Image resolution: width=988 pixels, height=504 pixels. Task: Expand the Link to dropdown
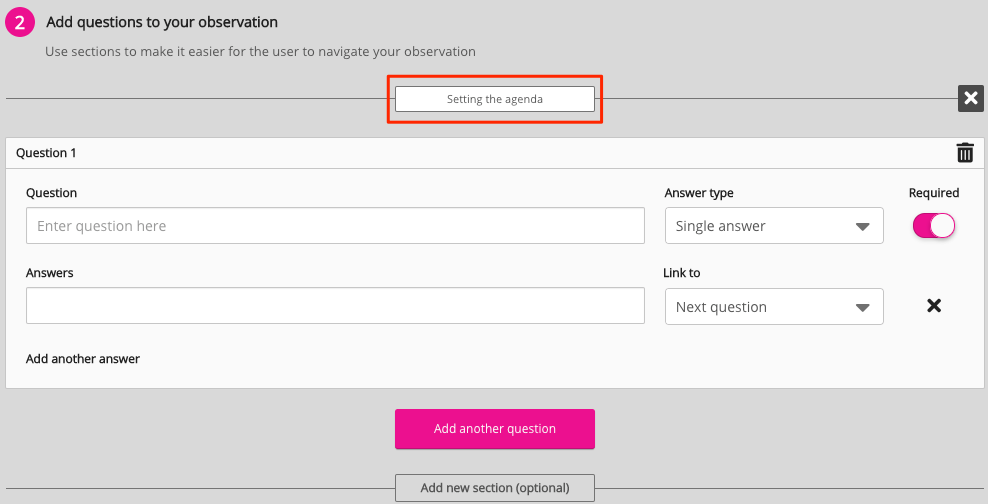click(x=773, y=307)
